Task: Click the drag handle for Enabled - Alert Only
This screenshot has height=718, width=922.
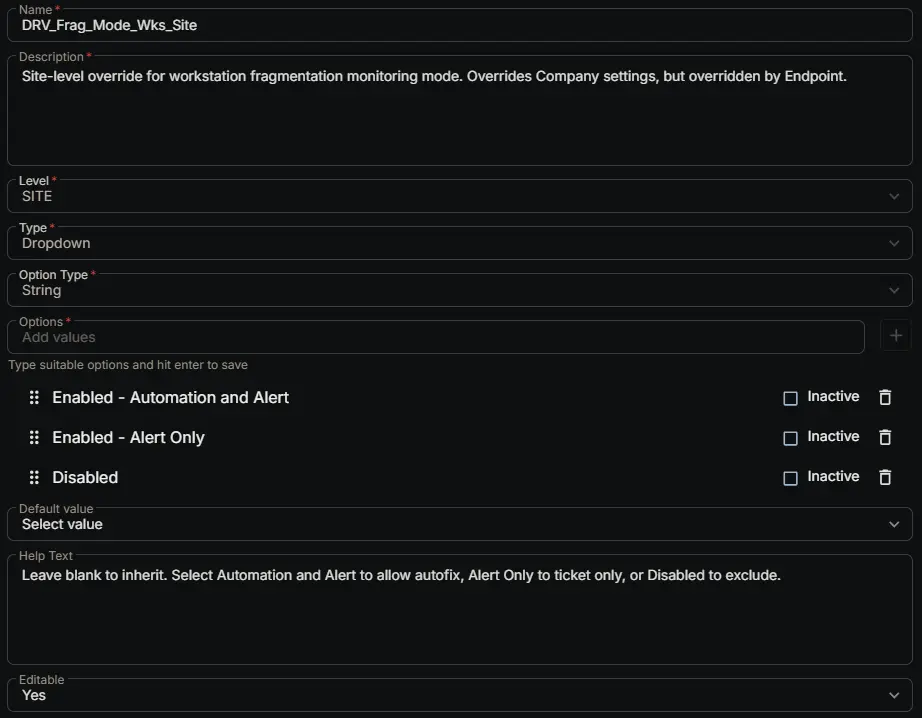Action: [x=34, y=438]
